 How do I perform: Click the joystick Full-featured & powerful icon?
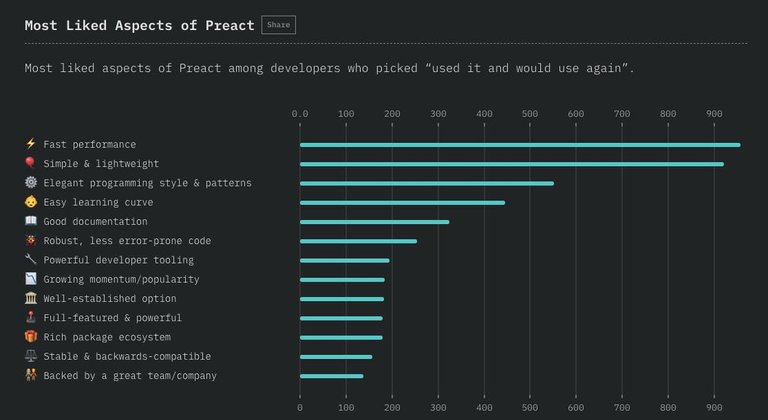(31, 318)
